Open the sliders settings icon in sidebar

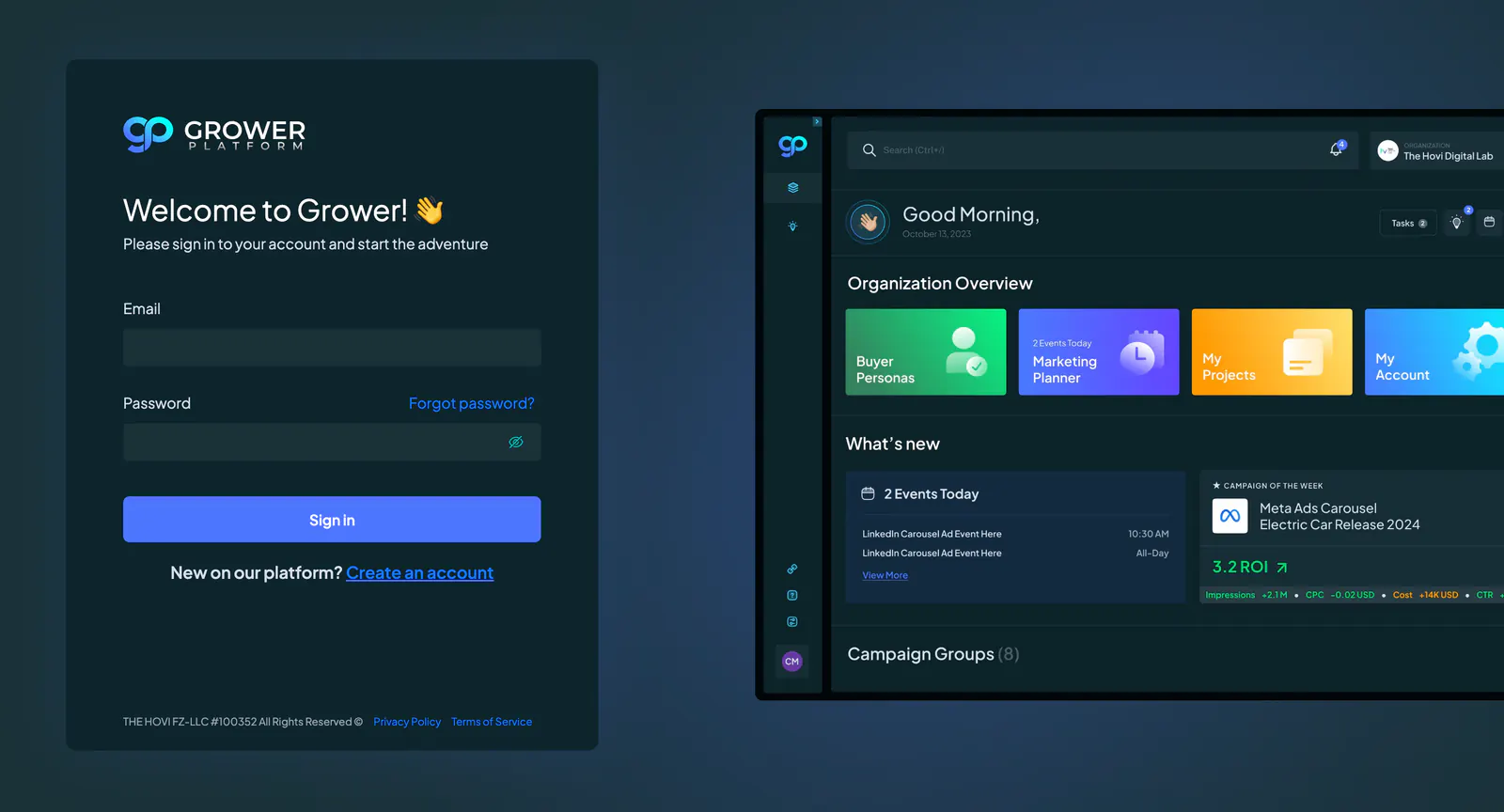pyautogui.click(x=792, y=621)
